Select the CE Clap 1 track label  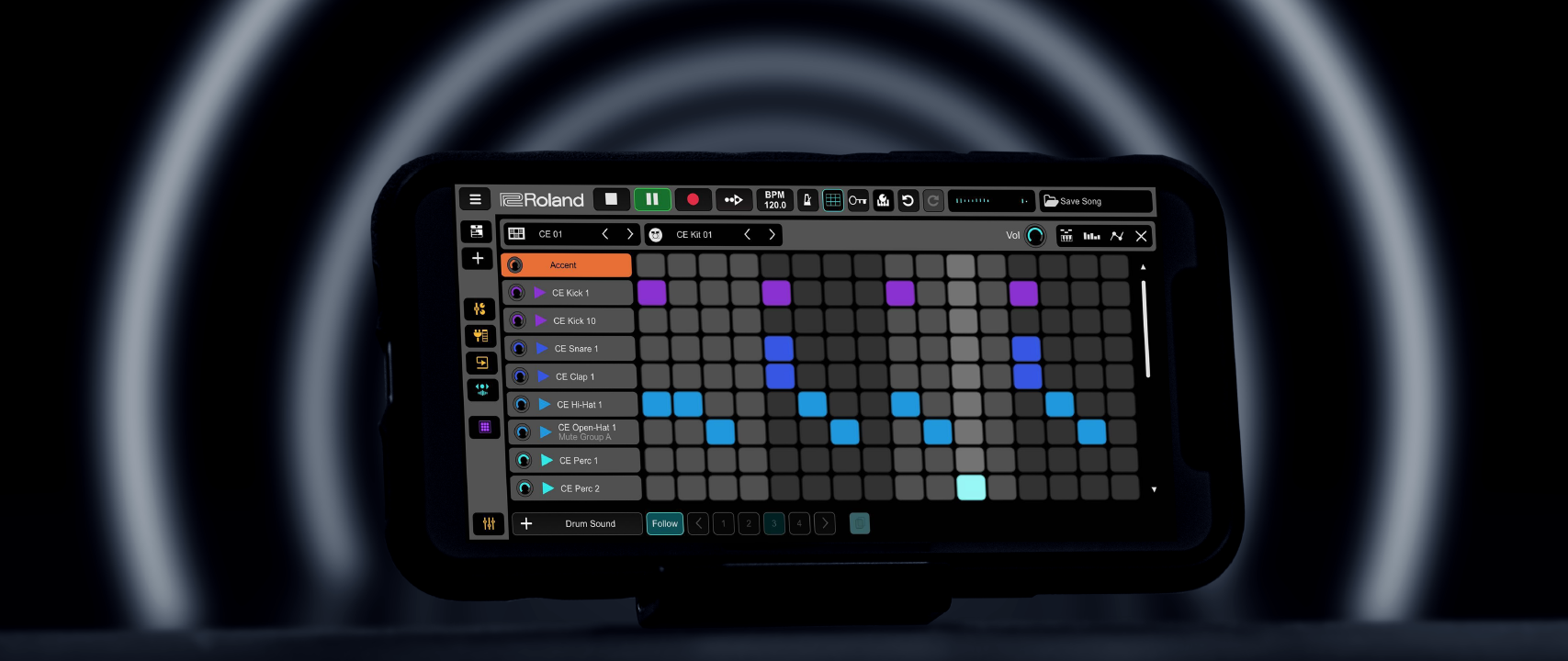[575, 376]
